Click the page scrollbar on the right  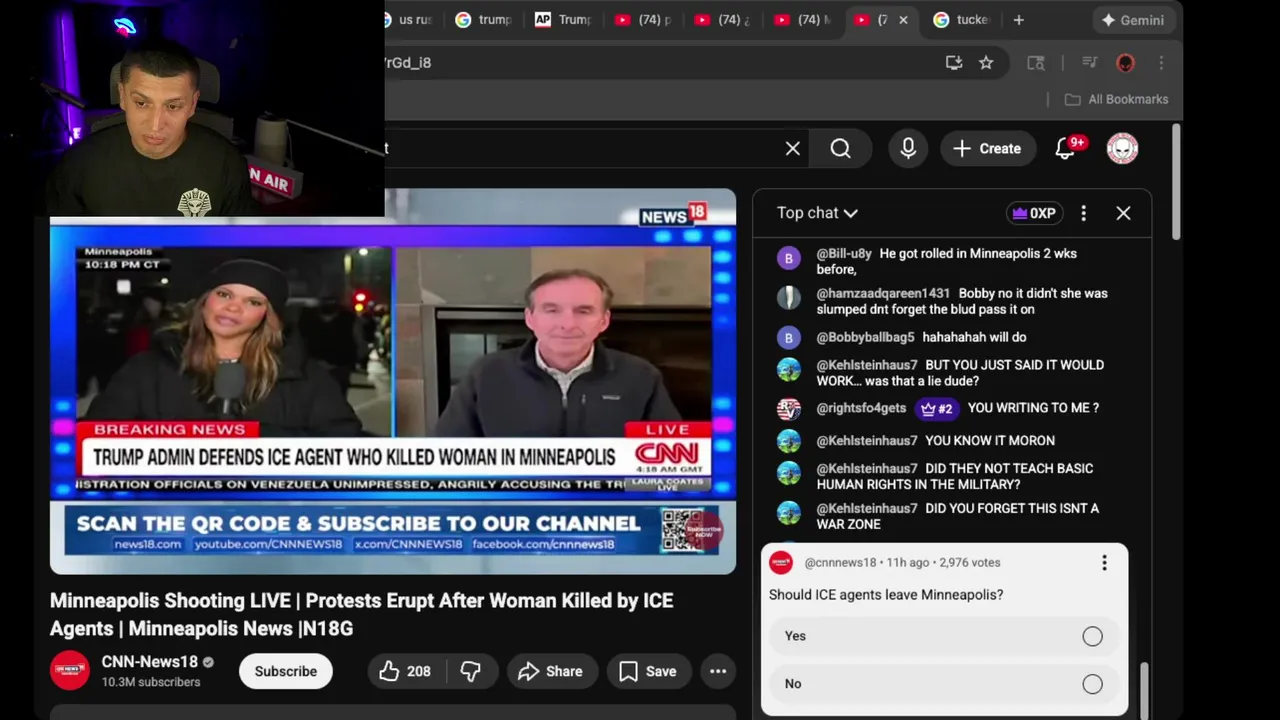pos(1176,182)
